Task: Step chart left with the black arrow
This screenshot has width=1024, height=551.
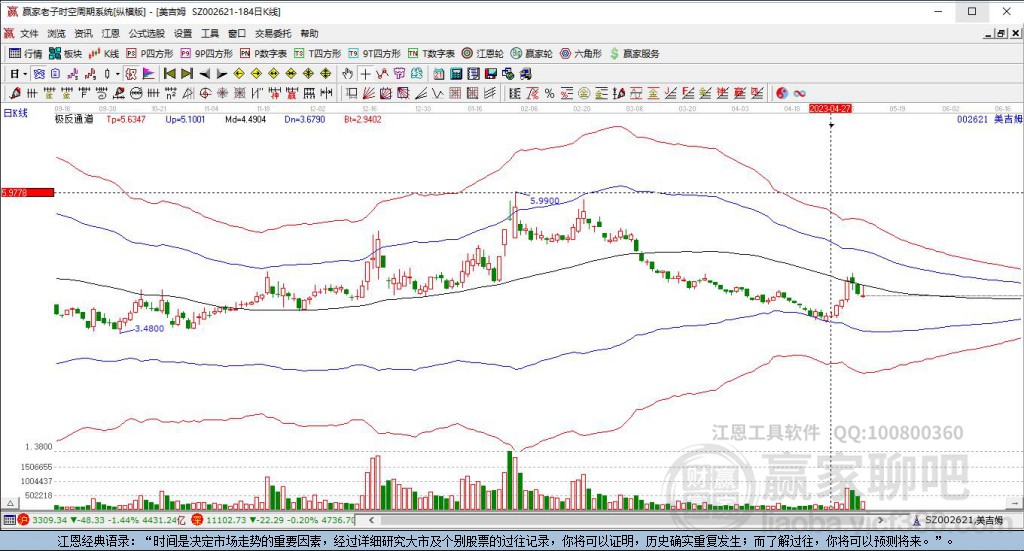Action: click(x=204, y=74)
